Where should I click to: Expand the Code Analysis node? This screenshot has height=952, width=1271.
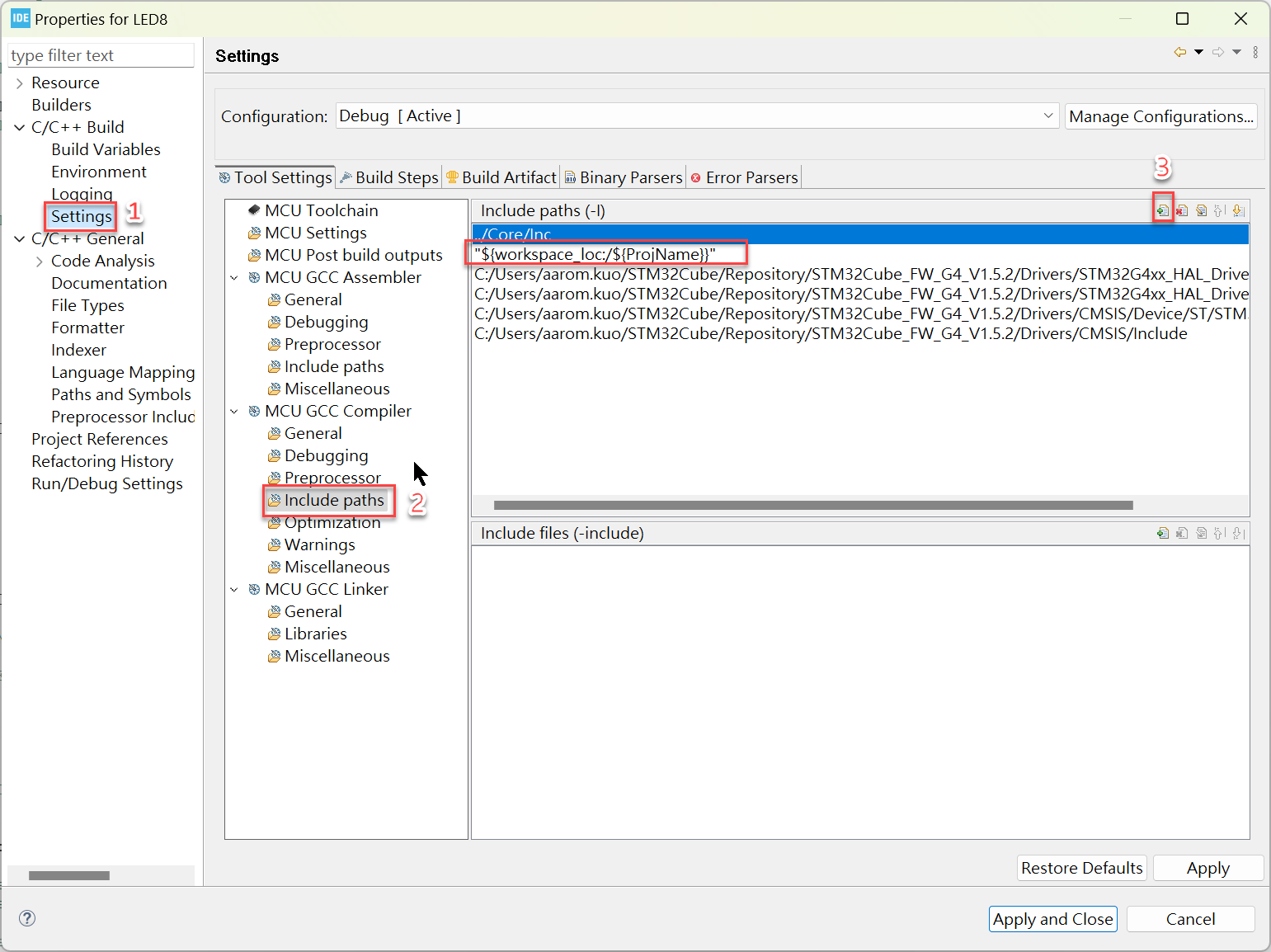[x=40, y=261]
